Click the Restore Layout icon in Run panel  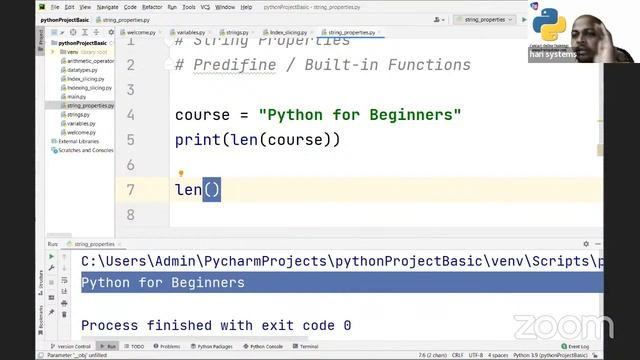click(51, 298)
